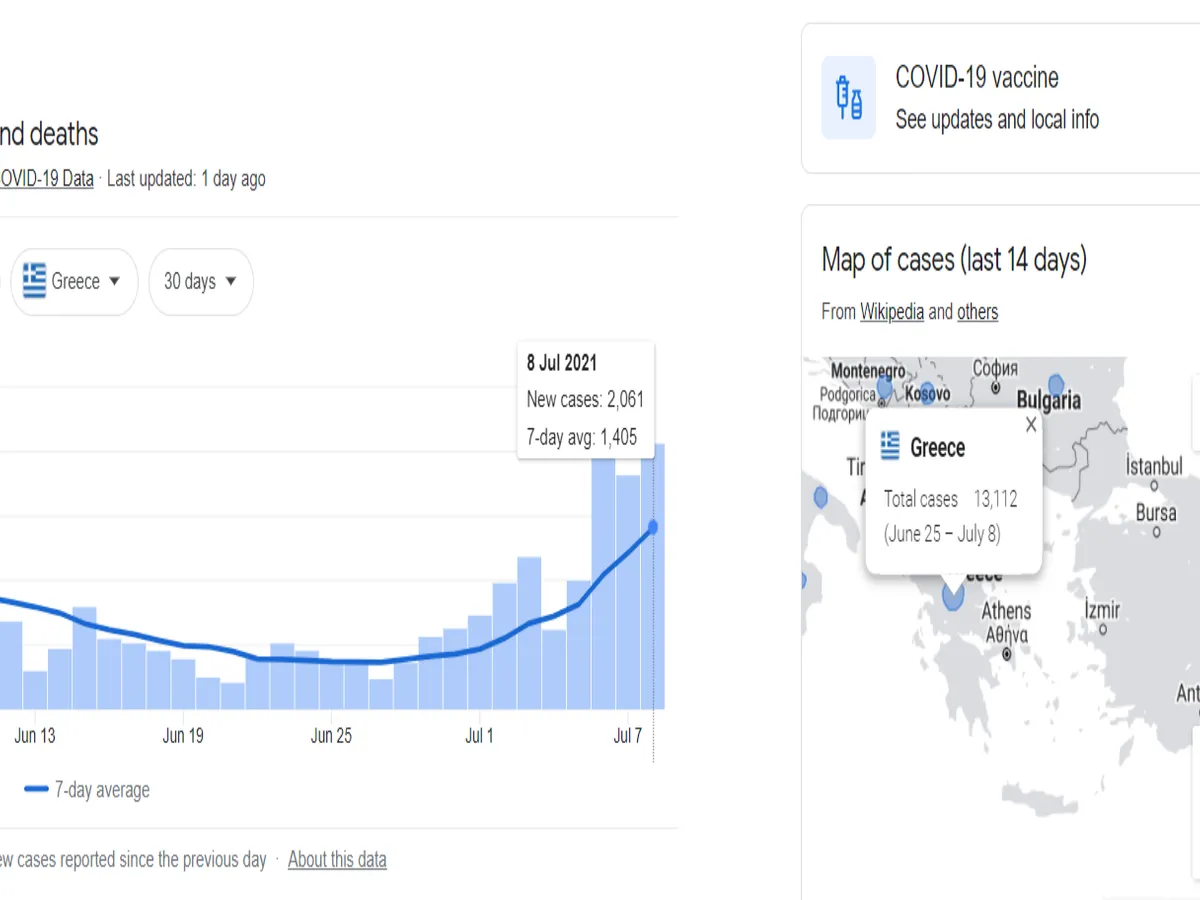Open the COVID-19 Data source link
This screenshot has height=900, width=1200.
click(x=46, y=179)
